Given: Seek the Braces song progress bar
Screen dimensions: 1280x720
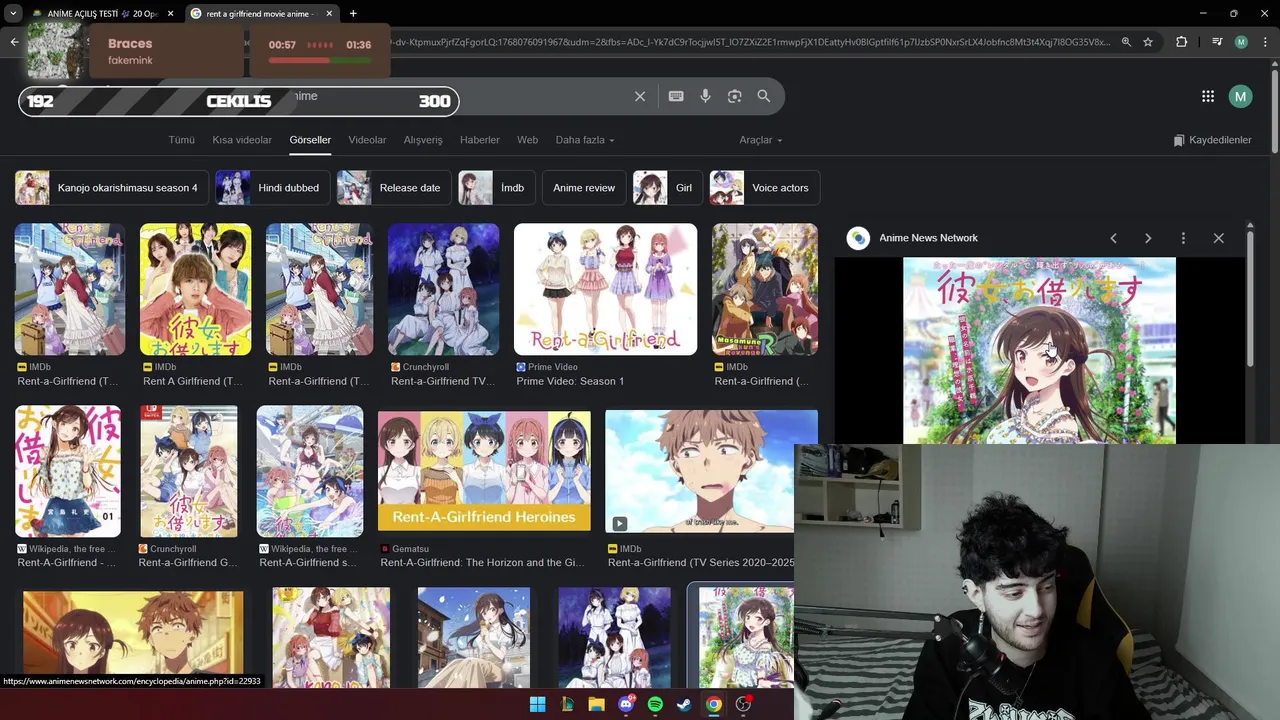Looking at the screenshot, I should click(320, 60).
